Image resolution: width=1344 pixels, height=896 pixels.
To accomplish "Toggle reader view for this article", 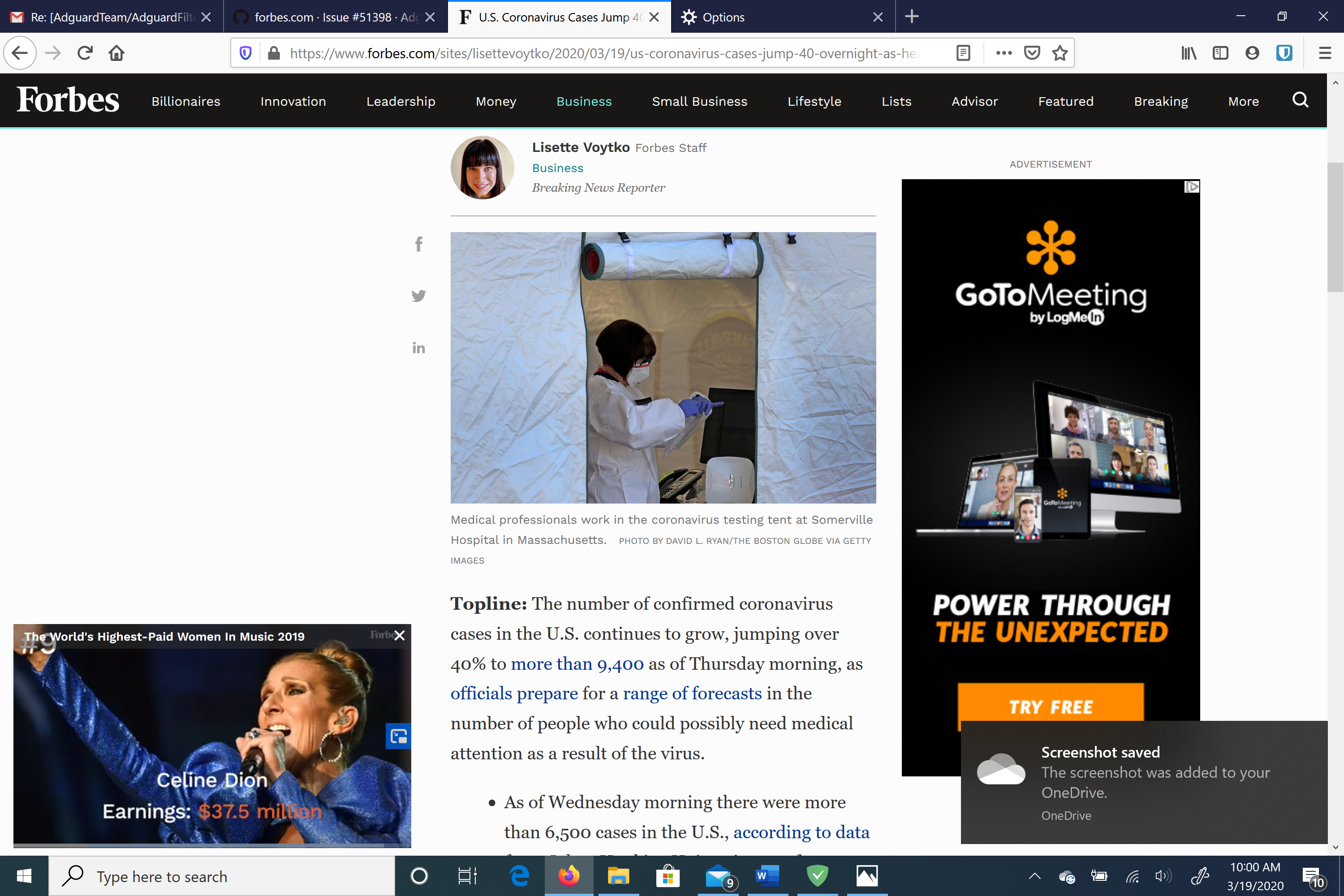I will tap(963, 53).
